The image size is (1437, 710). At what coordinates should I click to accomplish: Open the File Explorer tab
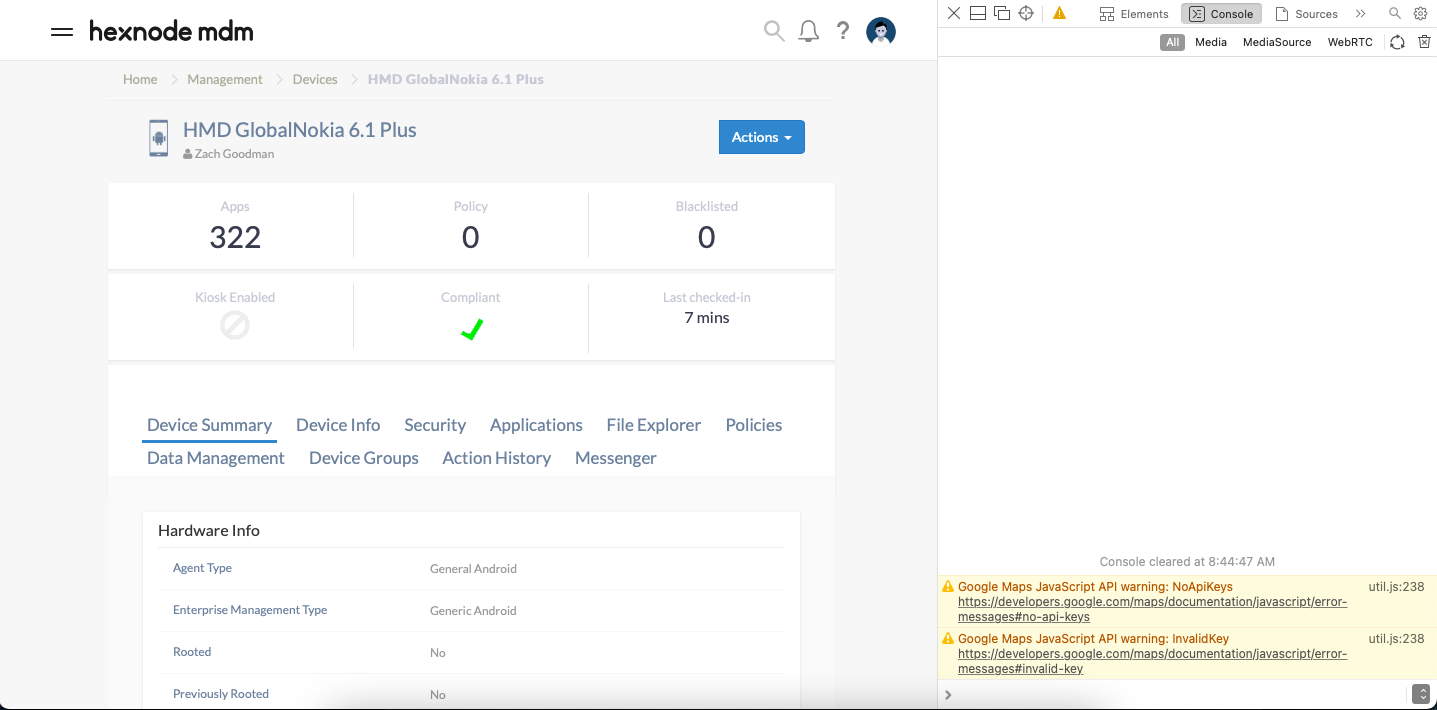pos(654,425)
